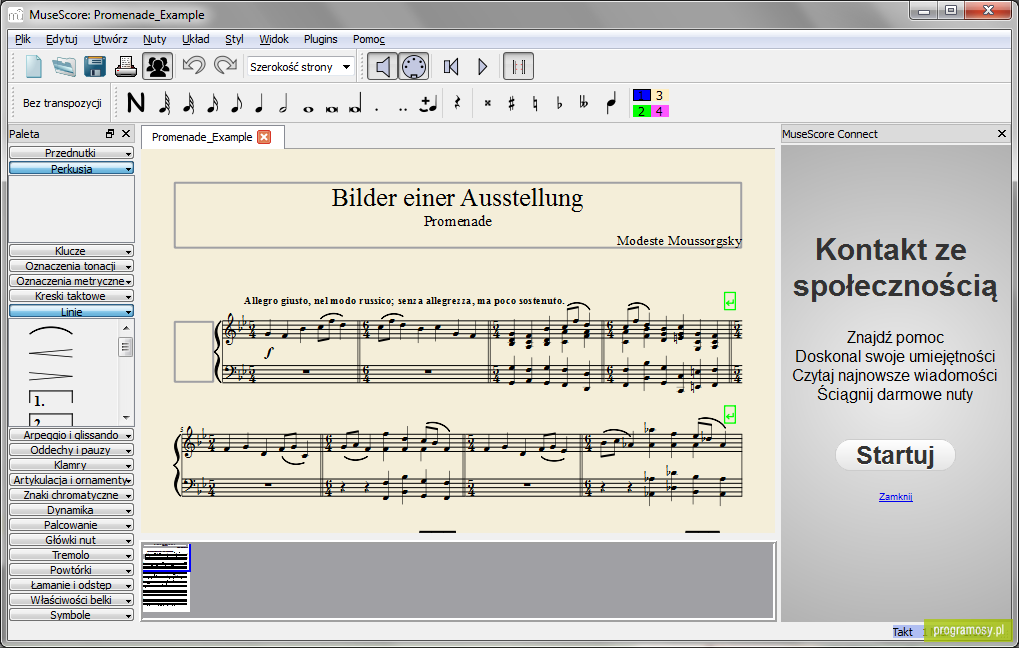Add a tie to the note
This screenshot has width=1019, height=648.
pyautogui.click(x=429, y=103)
